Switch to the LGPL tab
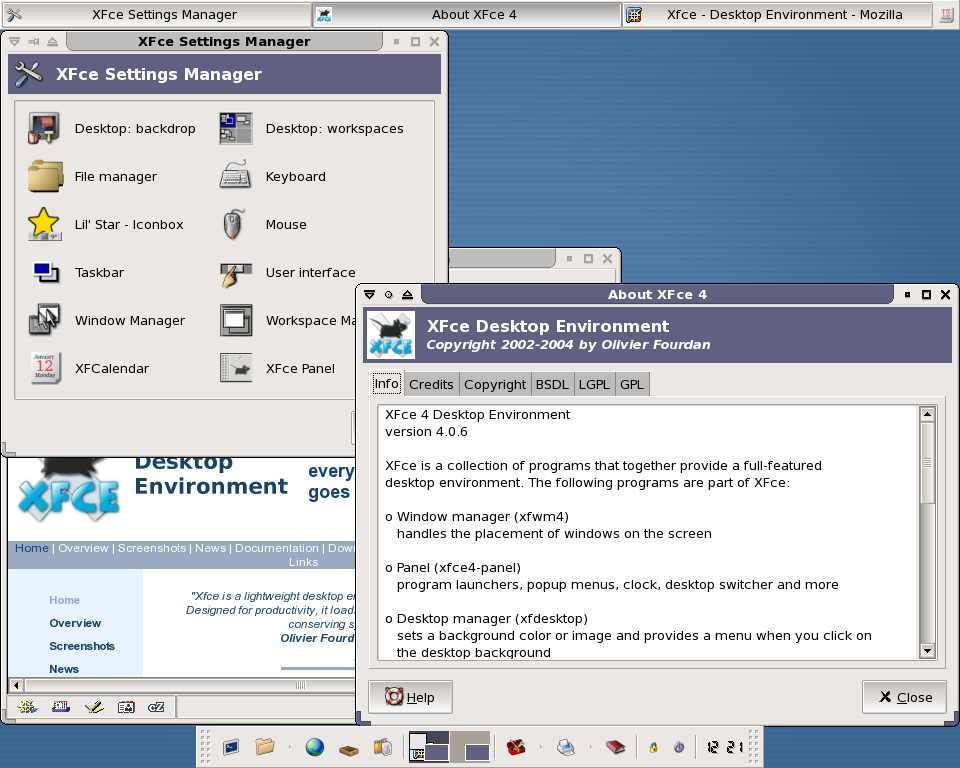Screen dimensions: 960x768 tap(594, 385)
